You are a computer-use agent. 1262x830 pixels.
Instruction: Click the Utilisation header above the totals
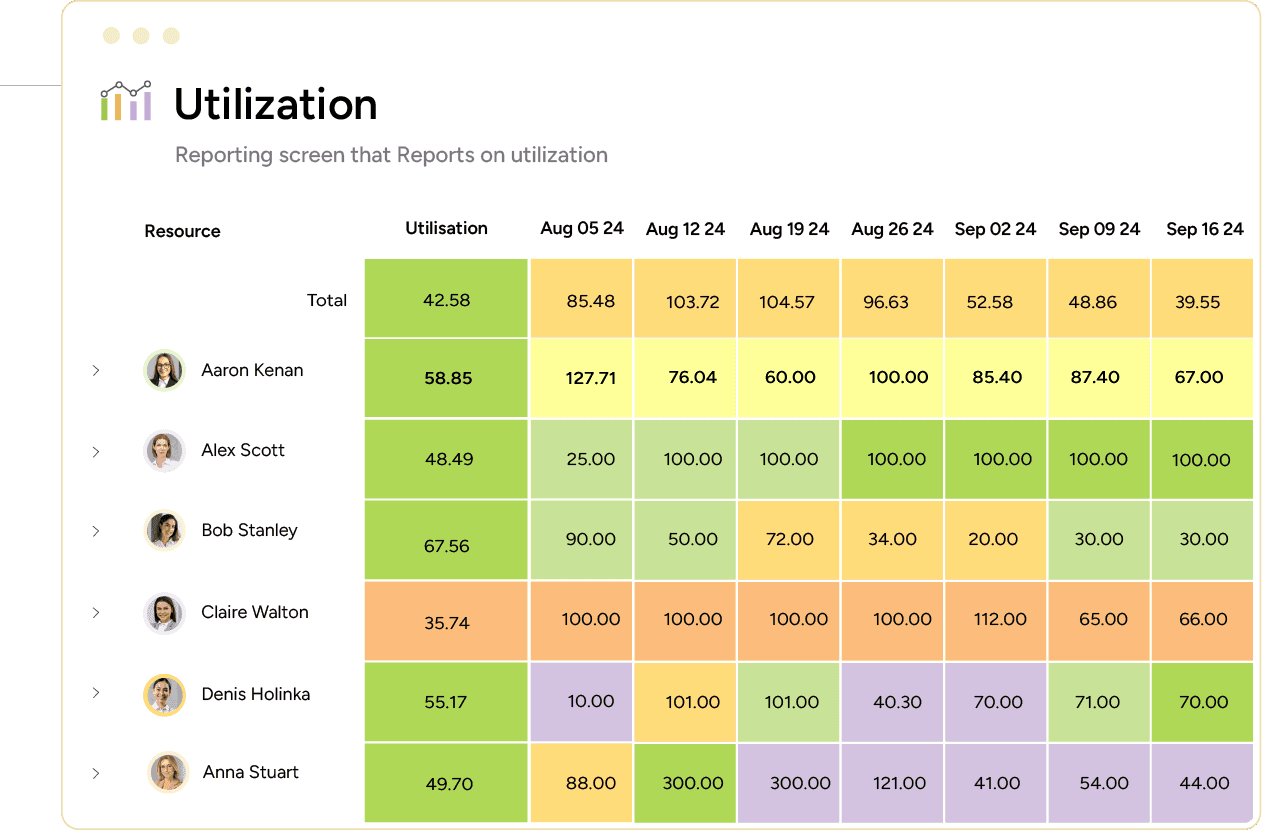(446, 229)
